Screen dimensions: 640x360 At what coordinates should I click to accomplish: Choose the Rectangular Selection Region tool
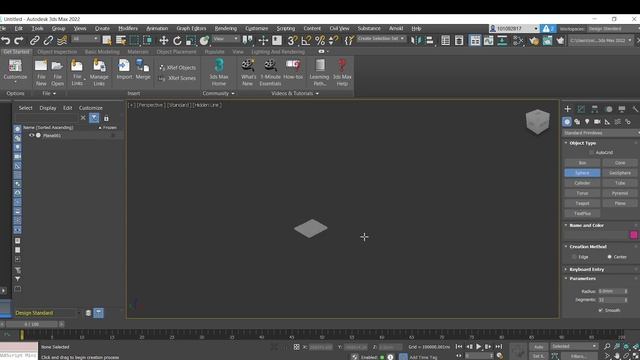pyautogui.click(x=134, y=40)
